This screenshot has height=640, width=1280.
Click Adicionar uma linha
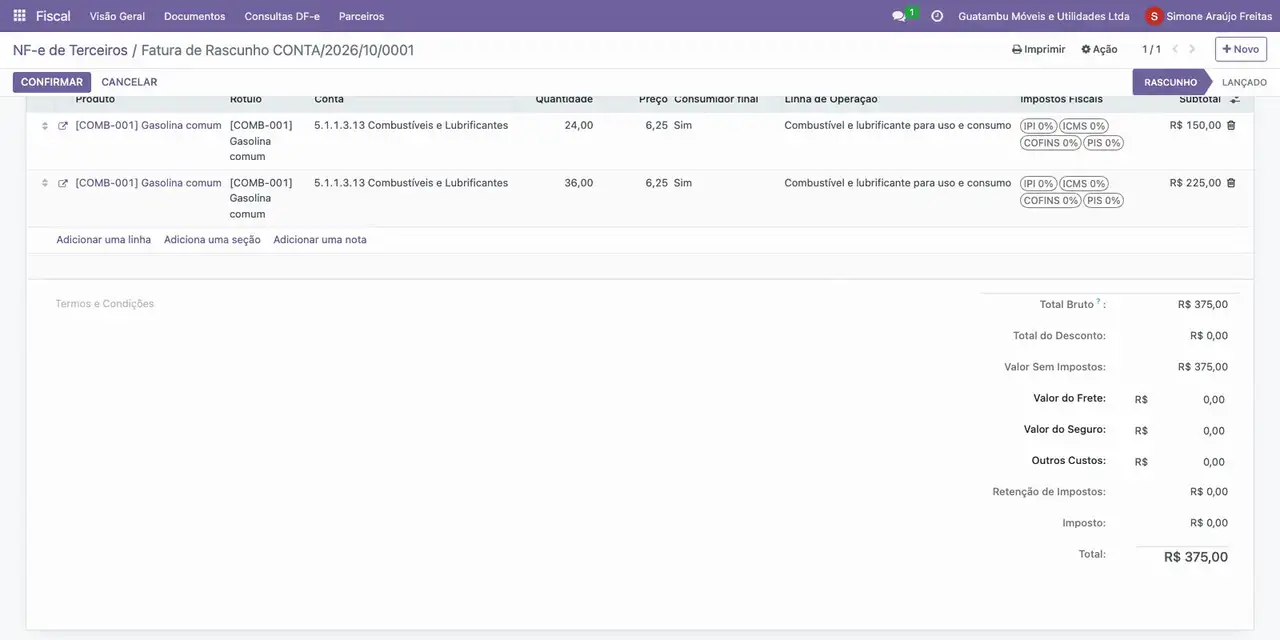[x=104, y=240]
